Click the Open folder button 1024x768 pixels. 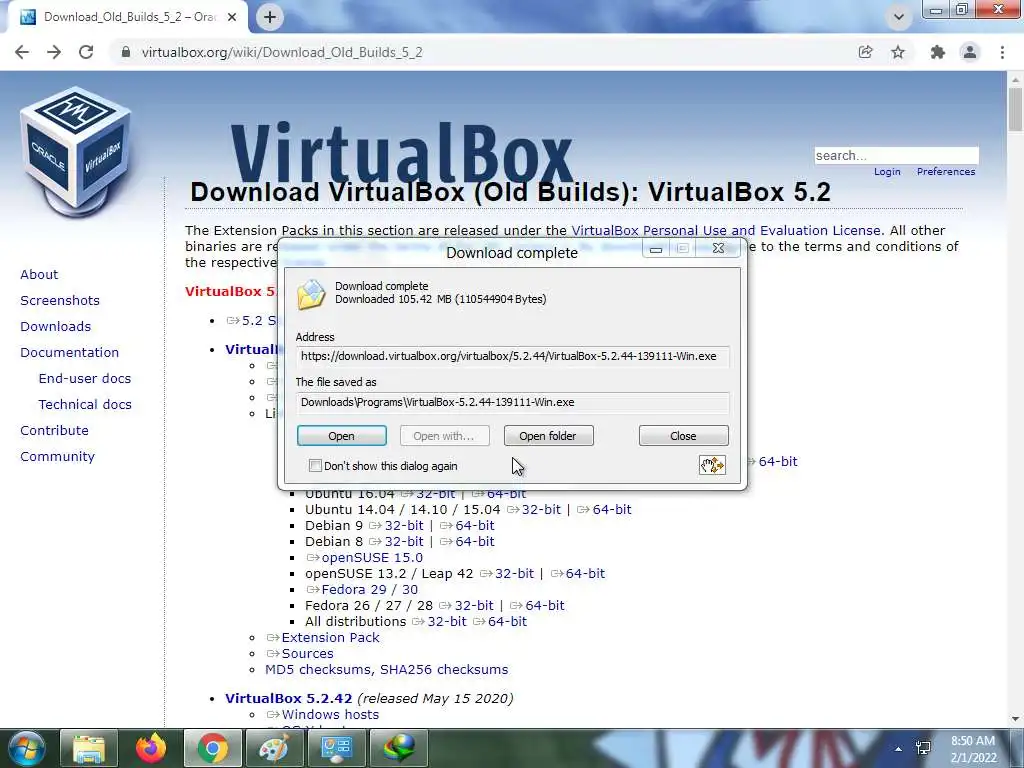click(549, 436)
